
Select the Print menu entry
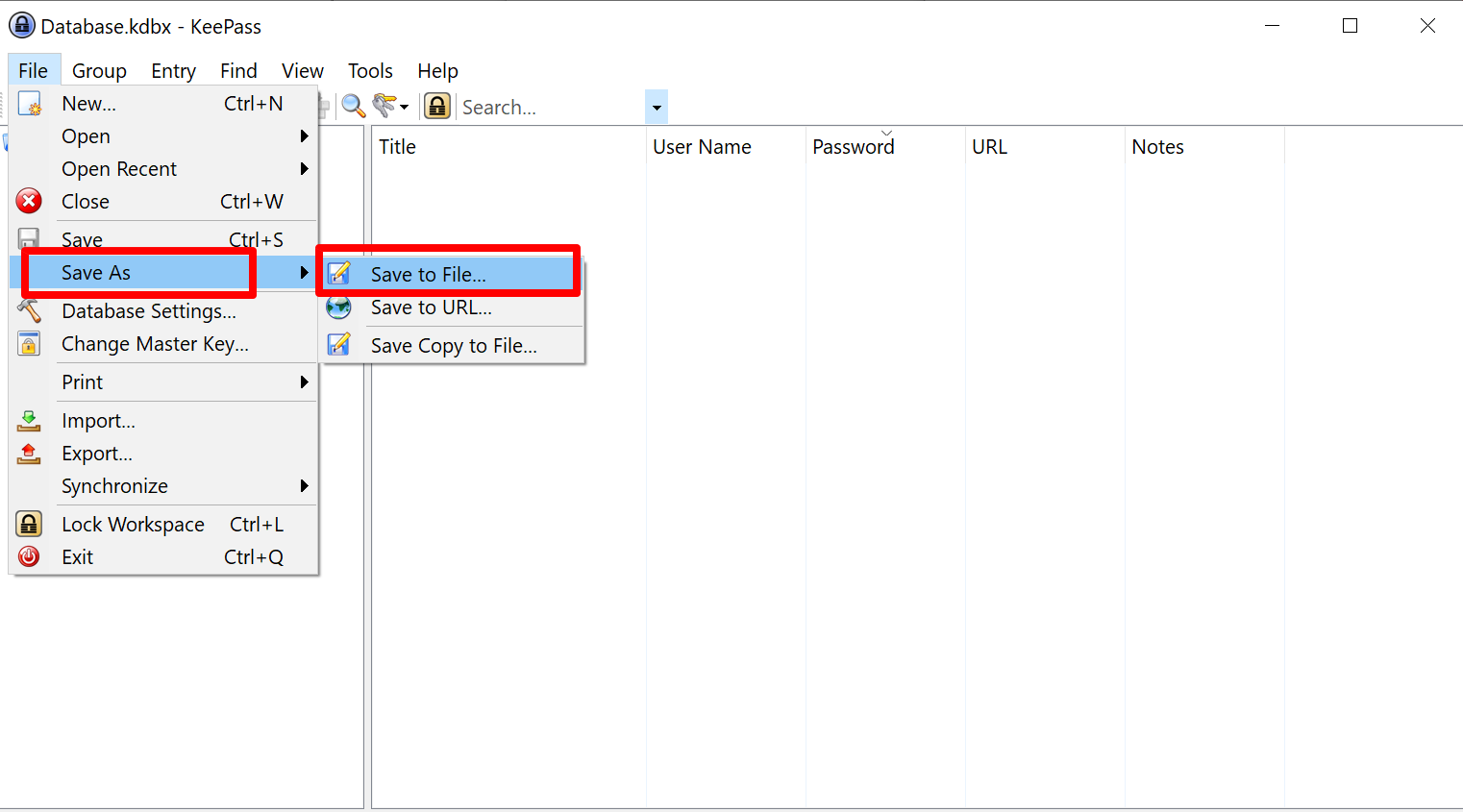point(163,382)
